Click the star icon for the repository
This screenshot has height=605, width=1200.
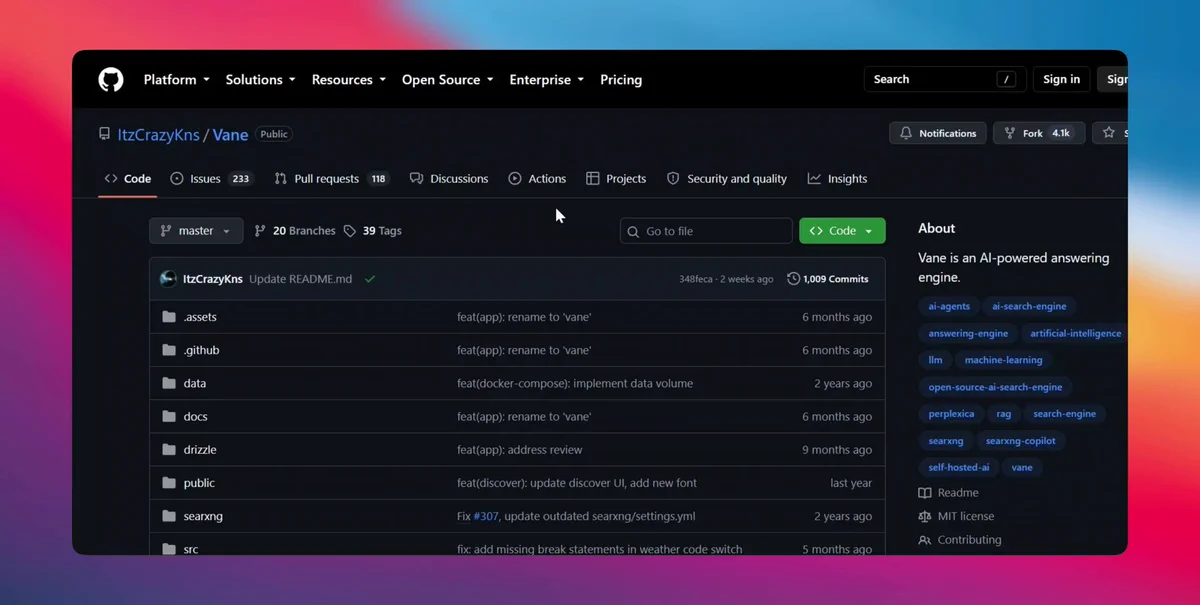tap(1109, 133)
